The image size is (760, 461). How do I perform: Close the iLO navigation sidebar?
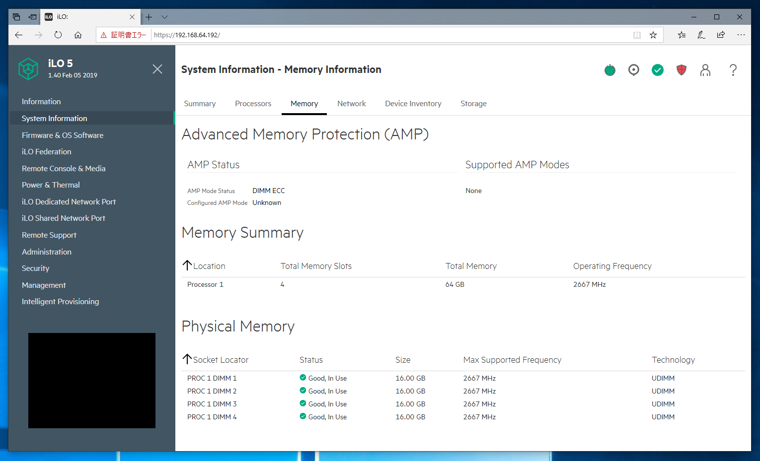click(x=157, y=69)
